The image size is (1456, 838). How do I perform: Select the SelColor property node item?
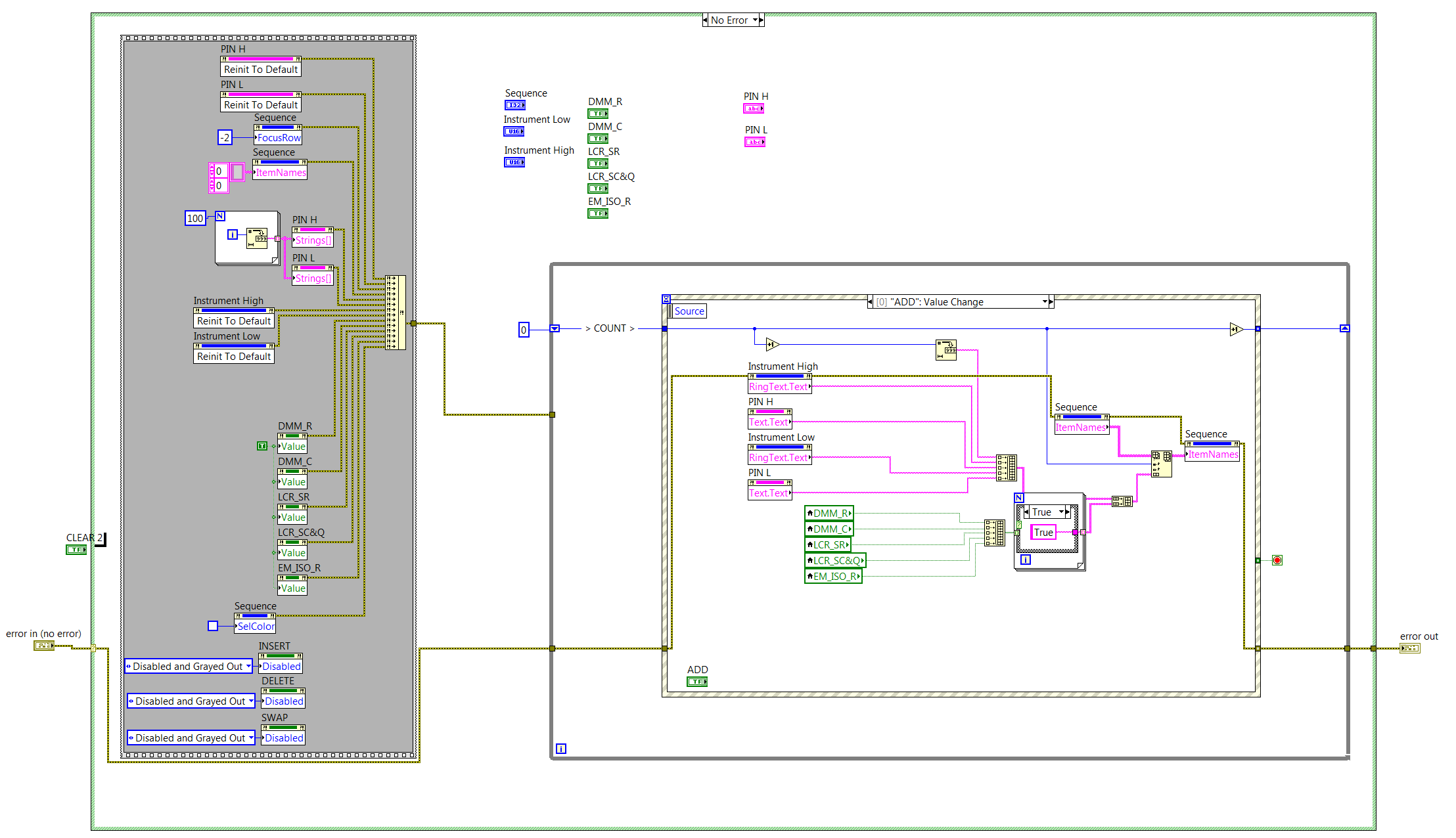255,627
